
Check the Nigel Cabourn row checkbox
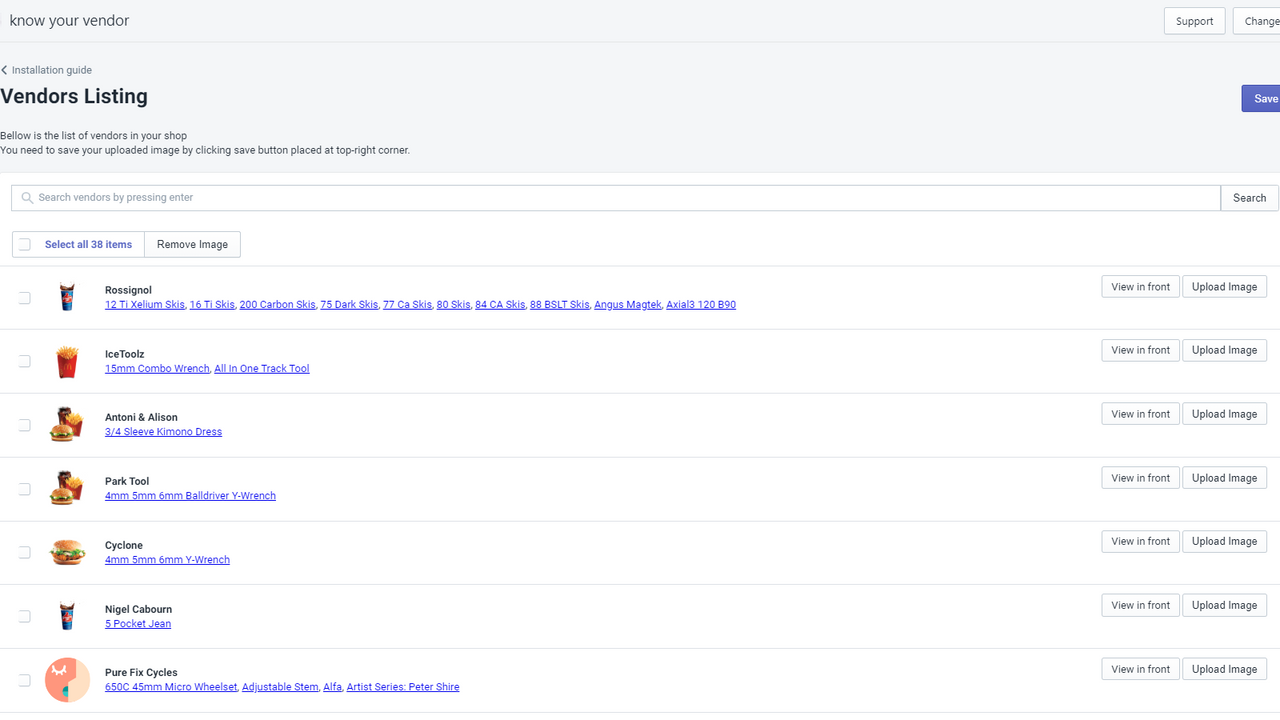tap(25, 616)
